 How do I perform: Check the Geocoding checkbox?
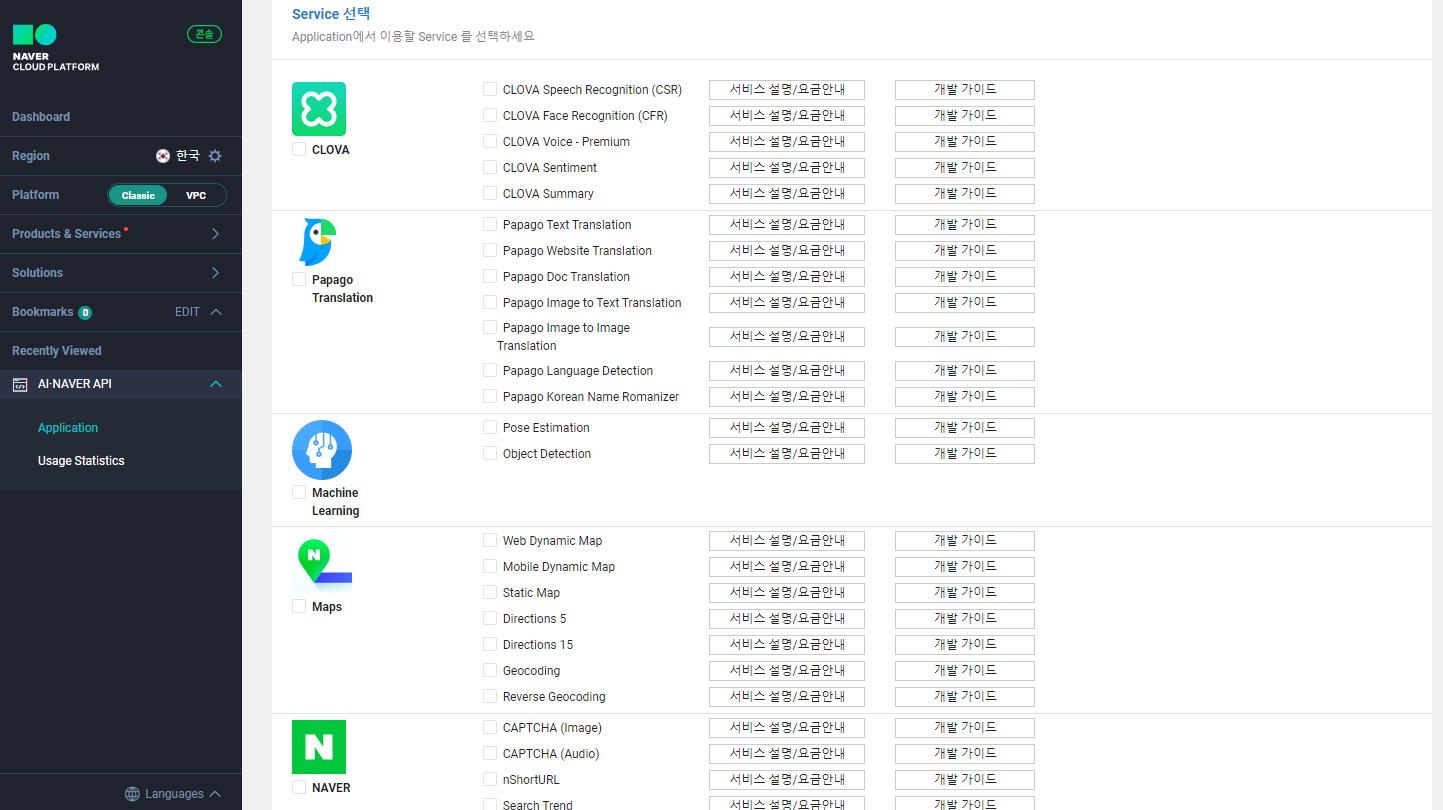(490, 670)
